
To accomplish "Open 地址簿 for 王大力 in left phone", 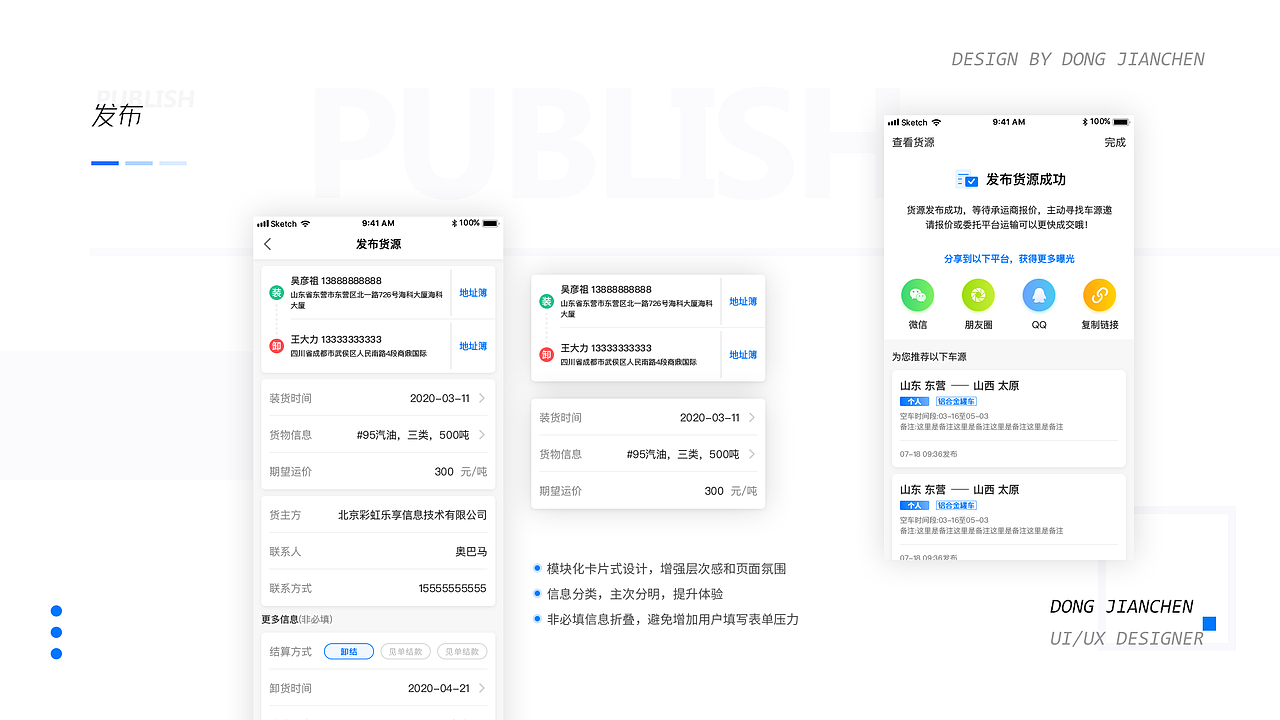I will click(x=473, y=346).
